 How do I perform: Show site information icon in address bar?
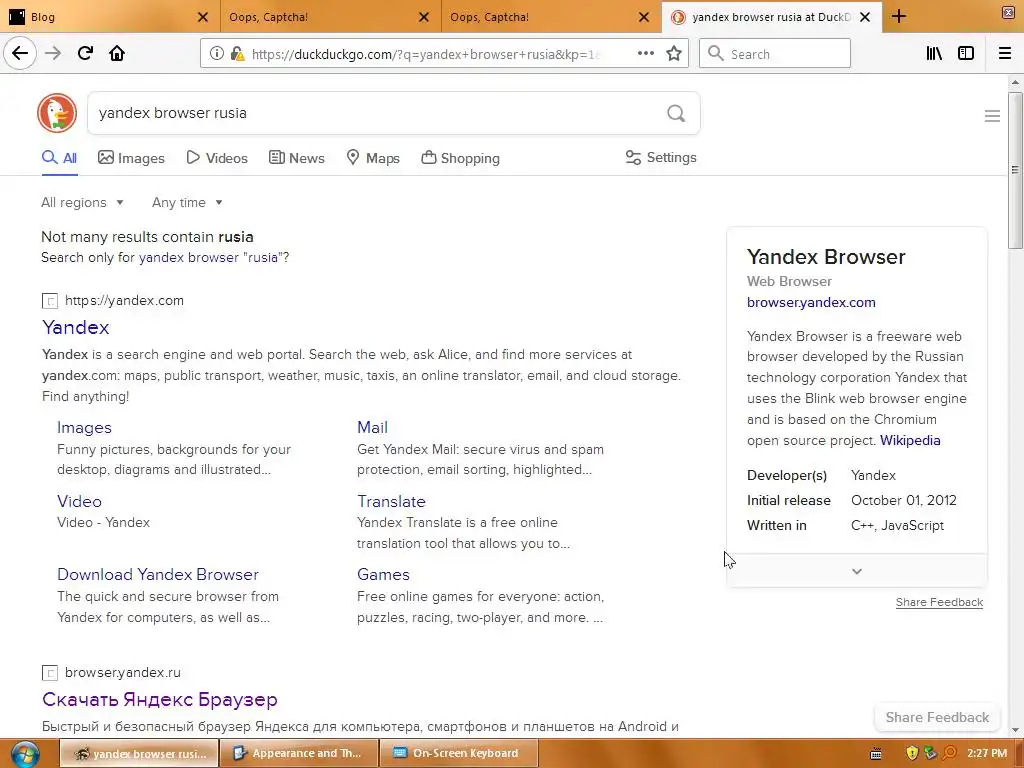(217, 54)
